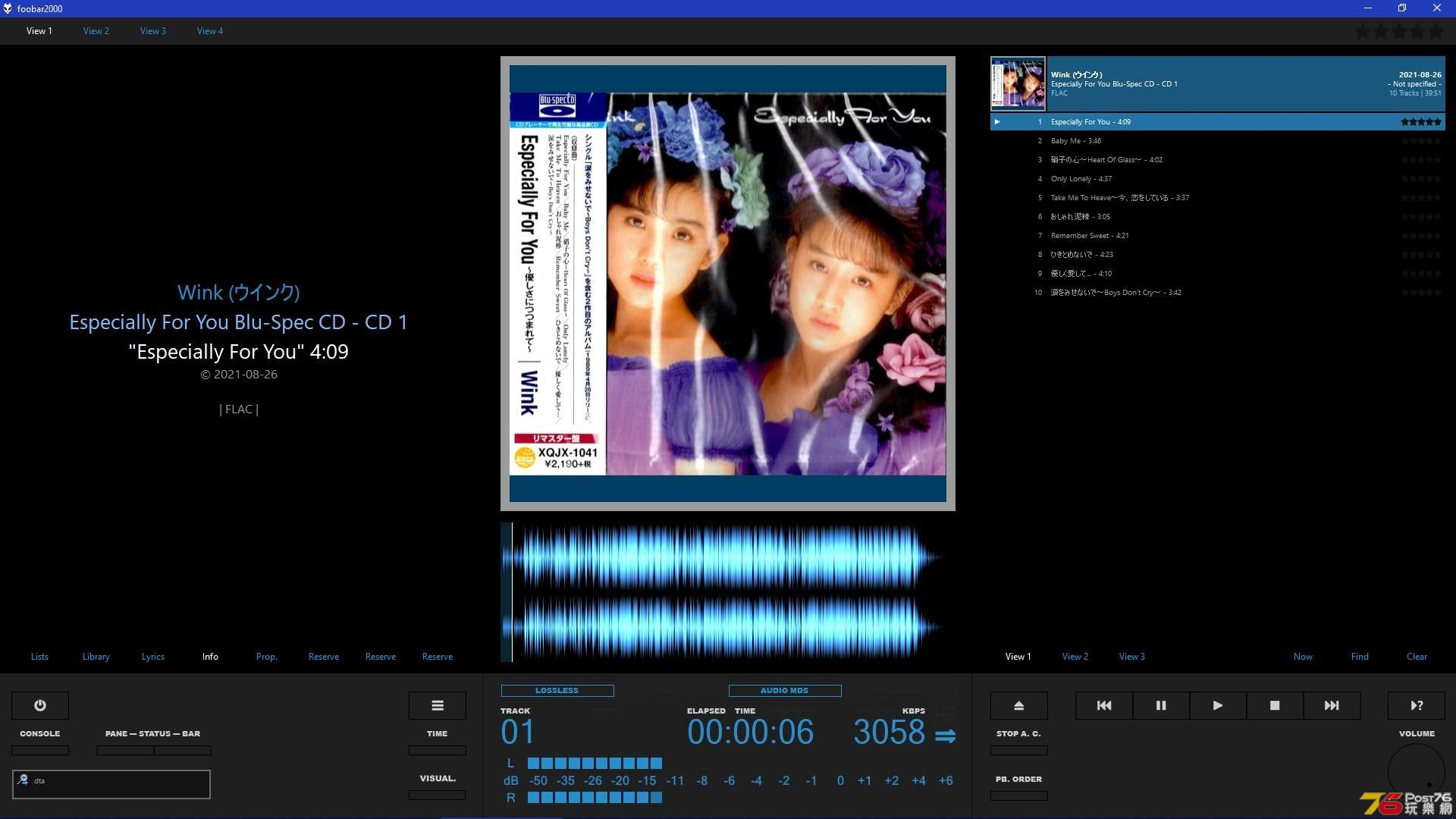
Task: Set rating with top-right stars
Action: [1399, 32]
